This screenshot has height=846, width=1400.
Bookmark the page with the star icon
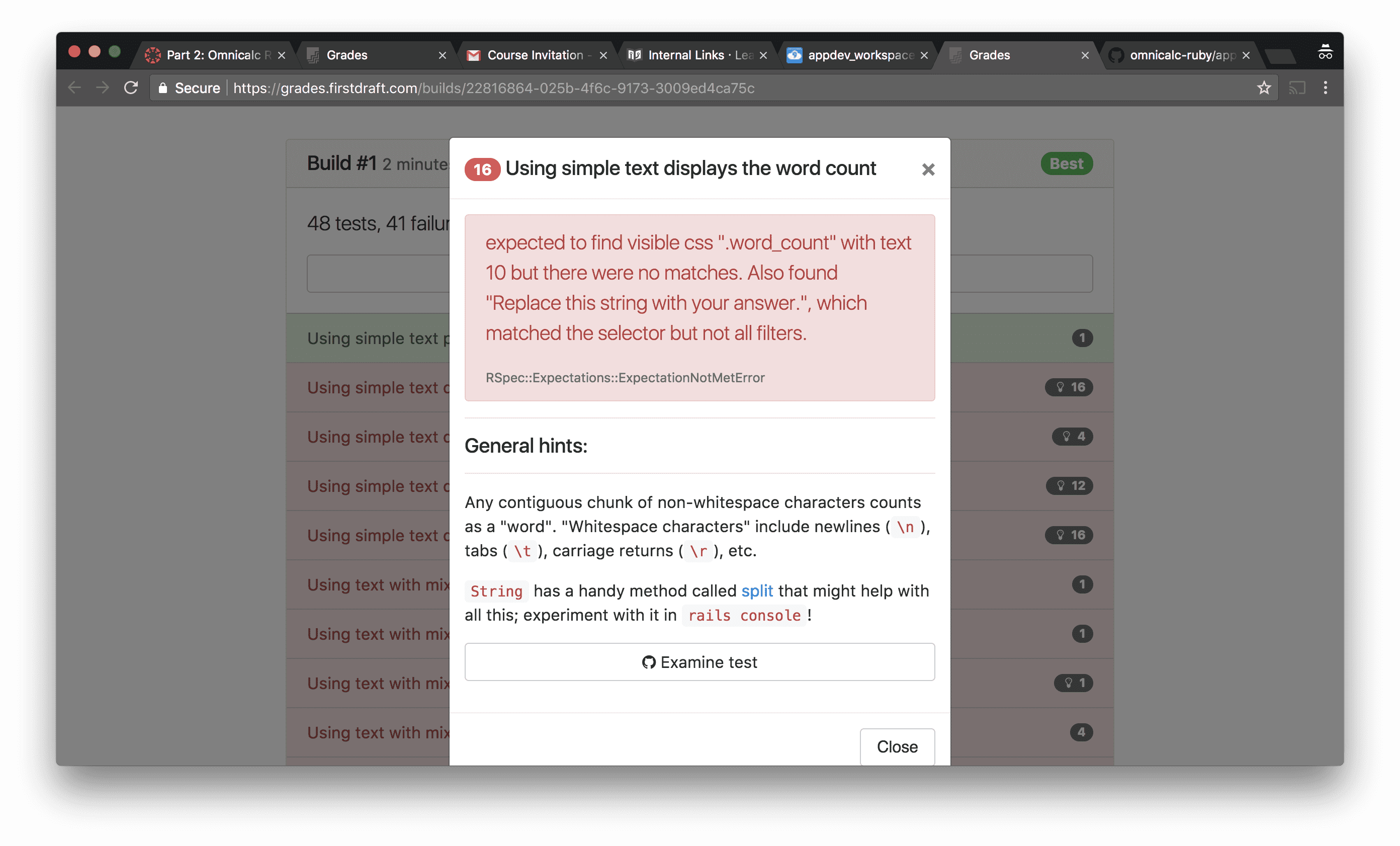tap(1264, 88)
